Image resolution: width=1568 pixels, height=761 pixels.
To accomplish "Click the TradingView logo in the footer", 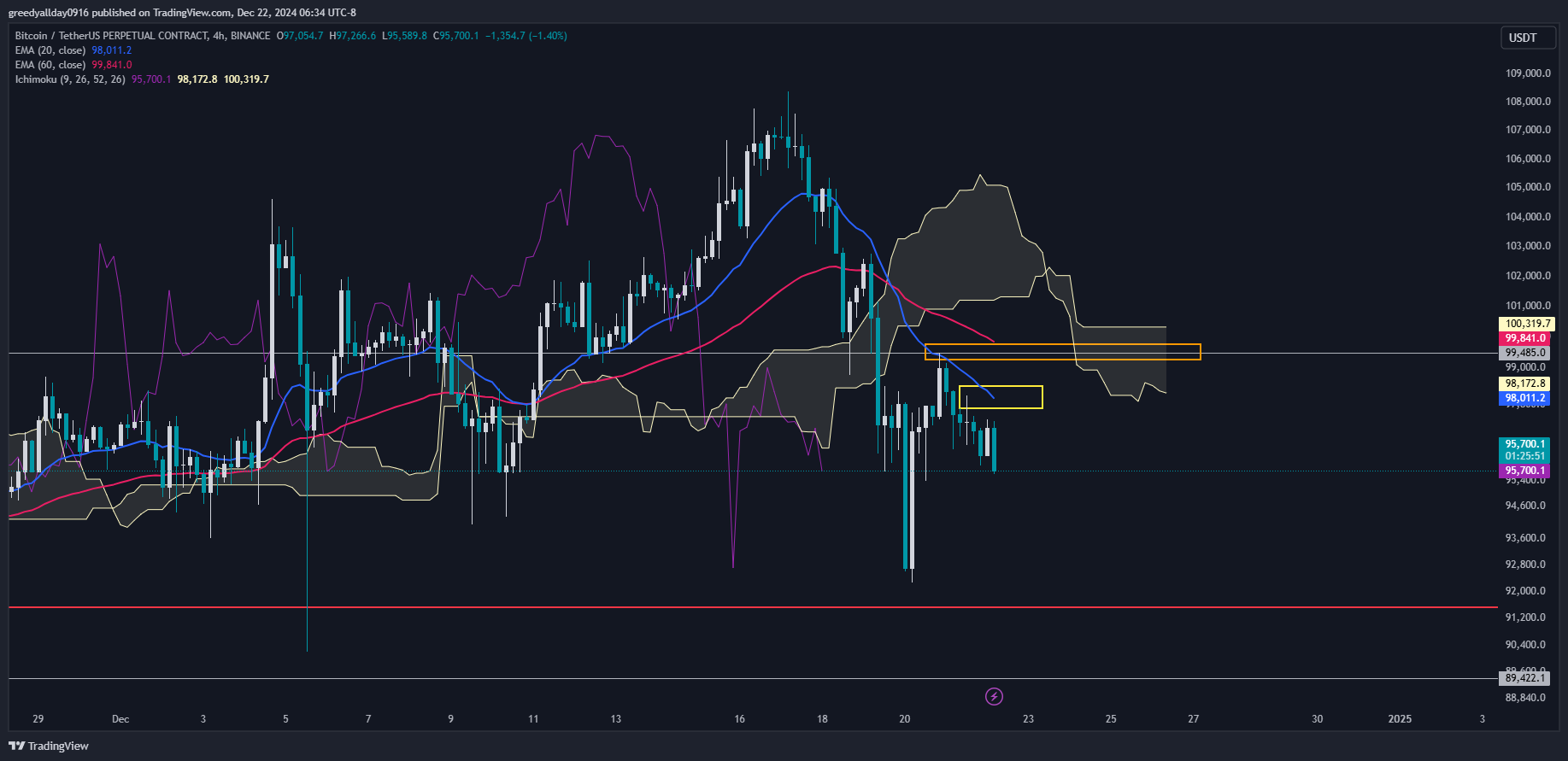I will (49, 746).
